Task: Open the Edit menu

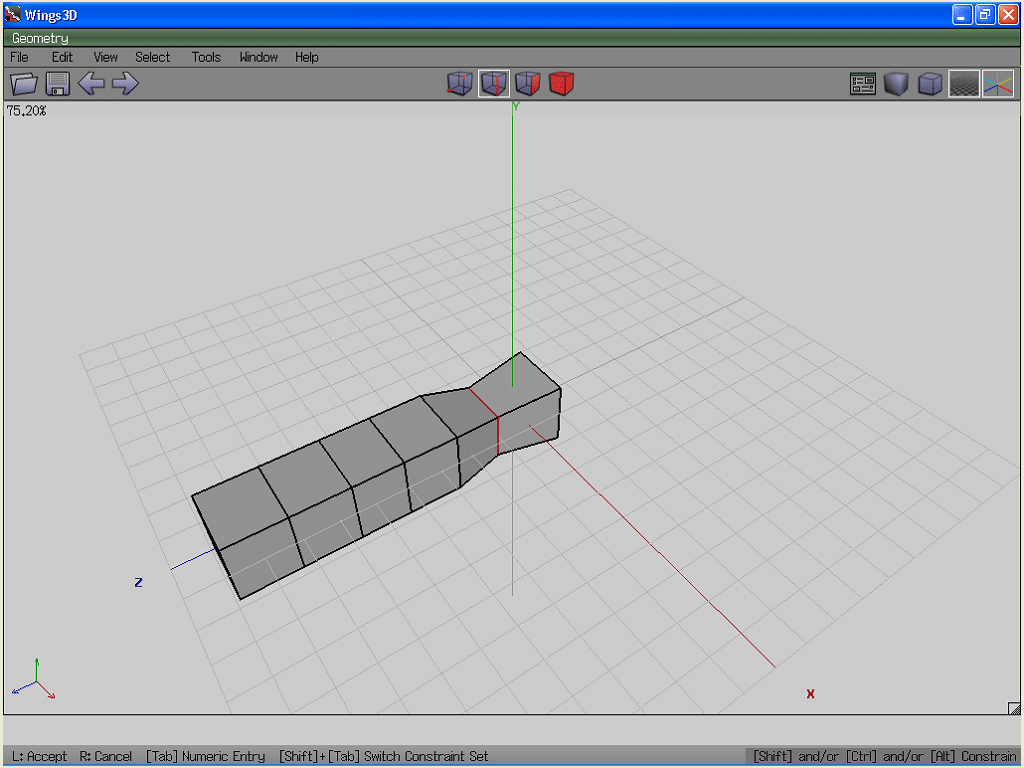Action: coord(62,57)
